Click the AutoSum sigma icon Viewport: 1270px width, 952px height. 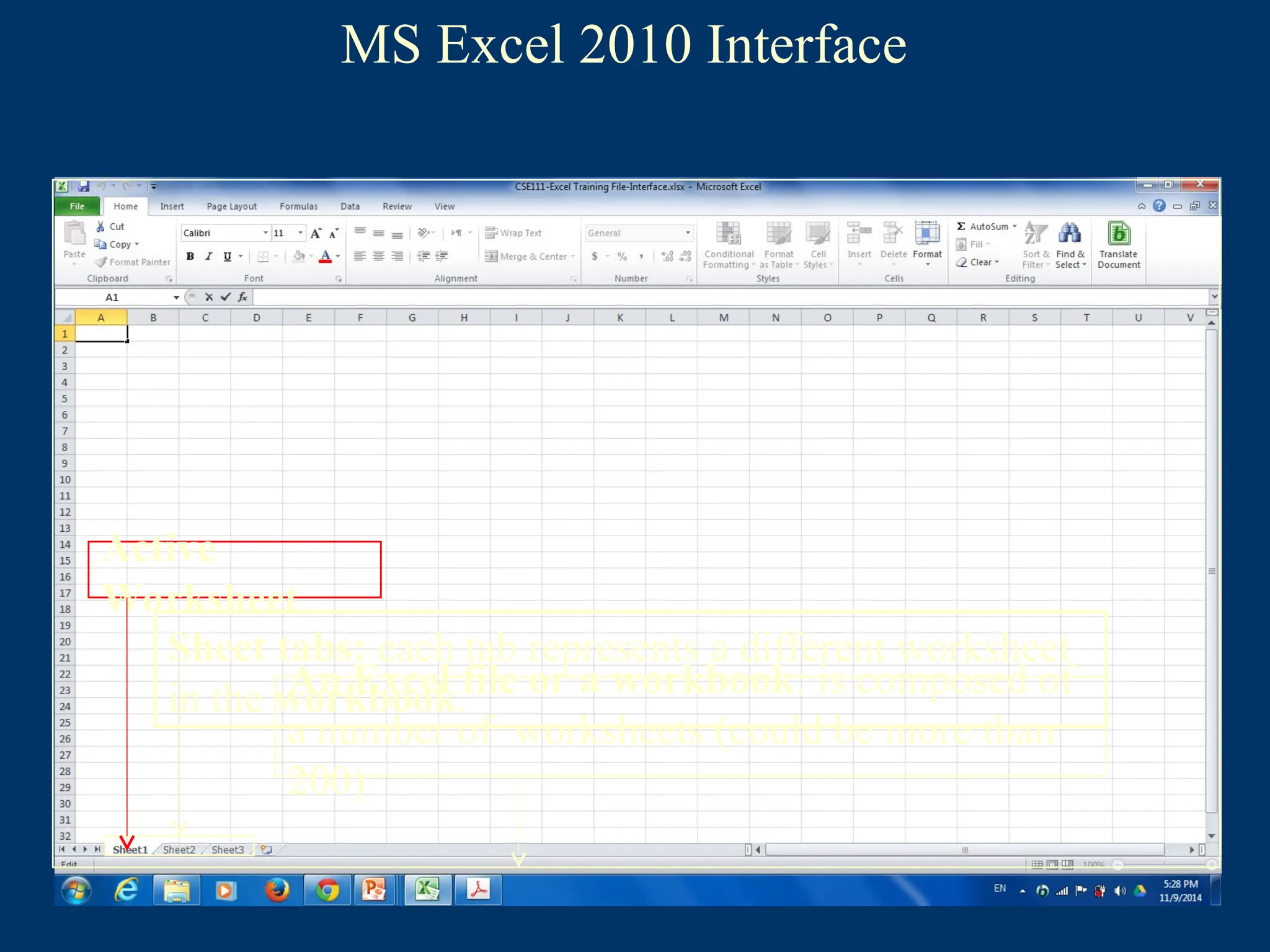click(961, 226)
